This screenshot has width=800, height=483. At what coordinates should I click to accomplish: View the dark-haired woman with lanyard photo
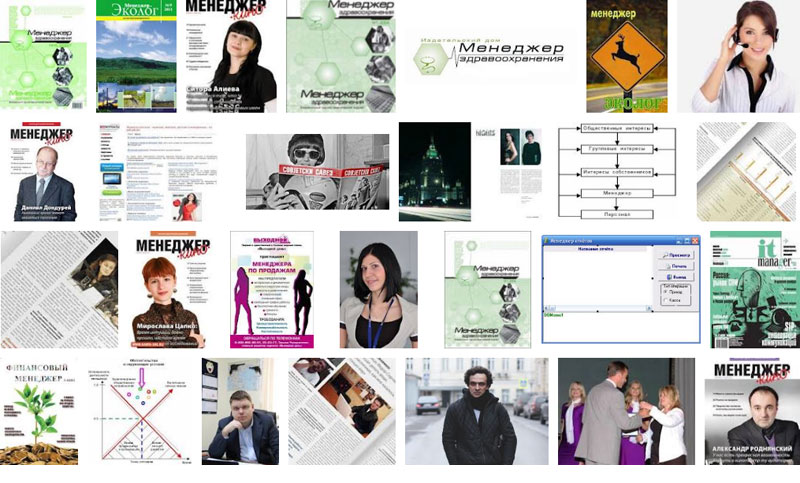point(379,290)
